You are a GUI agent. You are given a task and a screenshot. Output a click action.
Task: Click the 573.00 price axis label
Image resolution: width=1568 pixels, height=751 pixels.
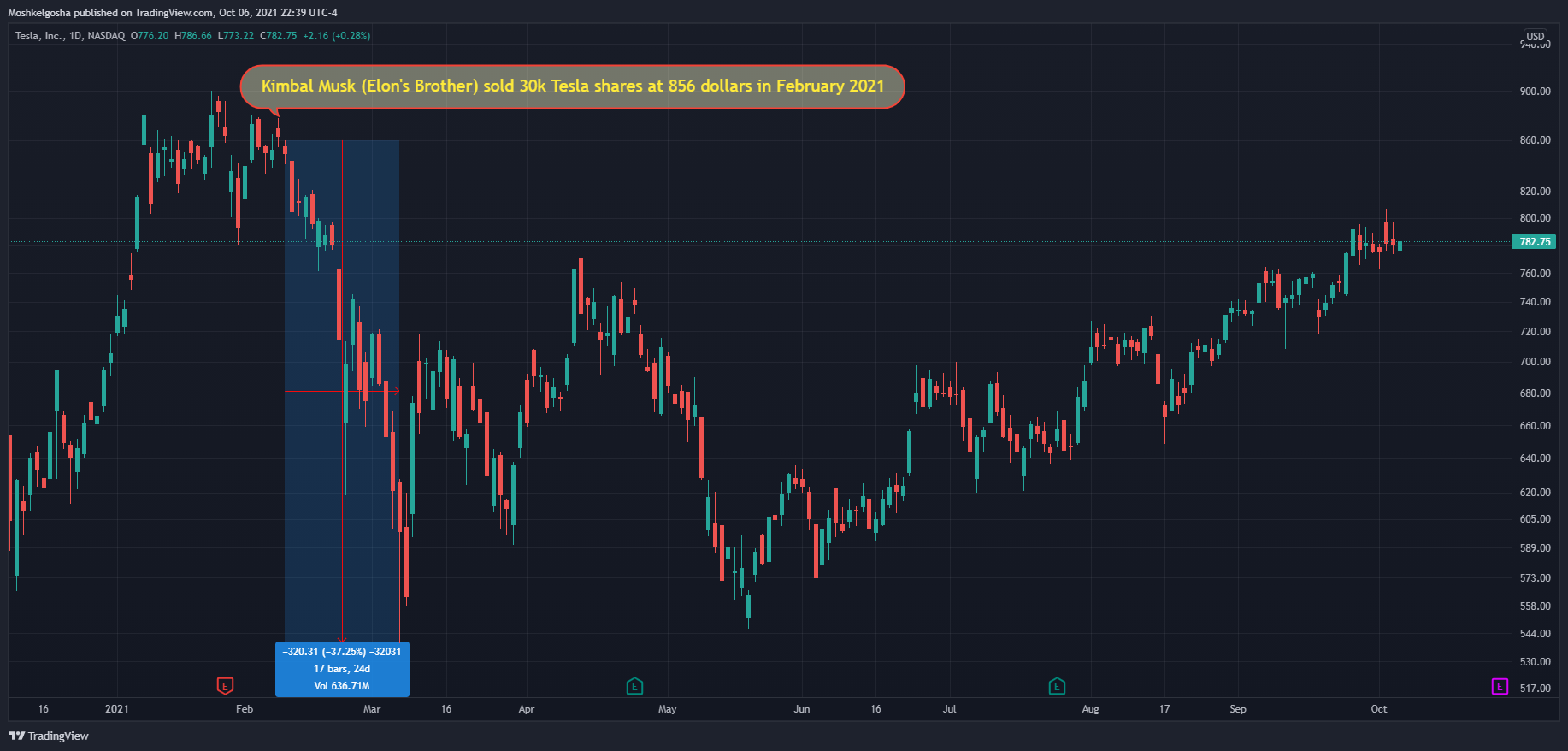coord(1536,578)
